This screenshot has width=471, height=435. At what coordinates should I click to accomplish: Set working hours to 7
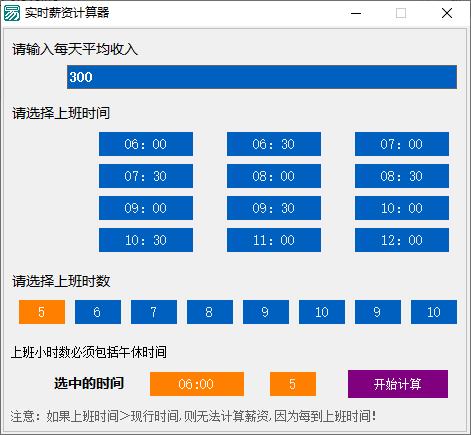tap(154, 312)
